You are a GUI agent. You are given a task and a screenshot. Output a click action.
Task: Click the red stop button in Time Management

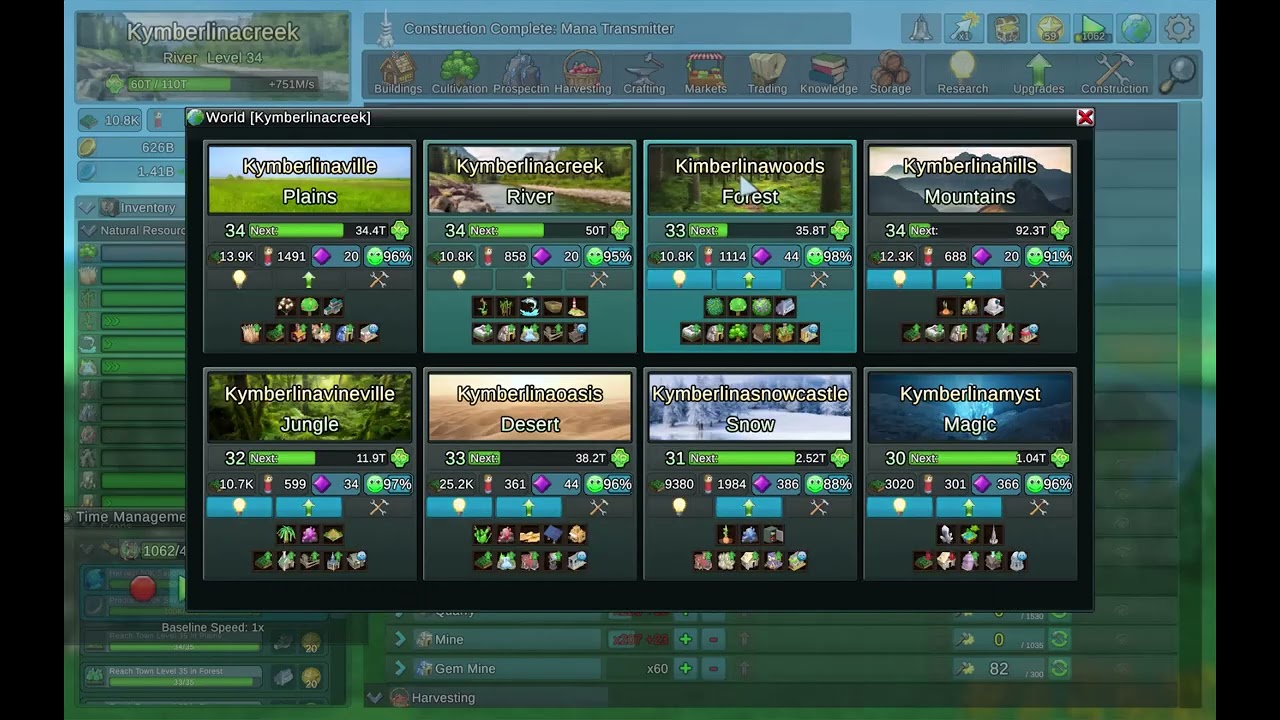[x=143, y=588]
